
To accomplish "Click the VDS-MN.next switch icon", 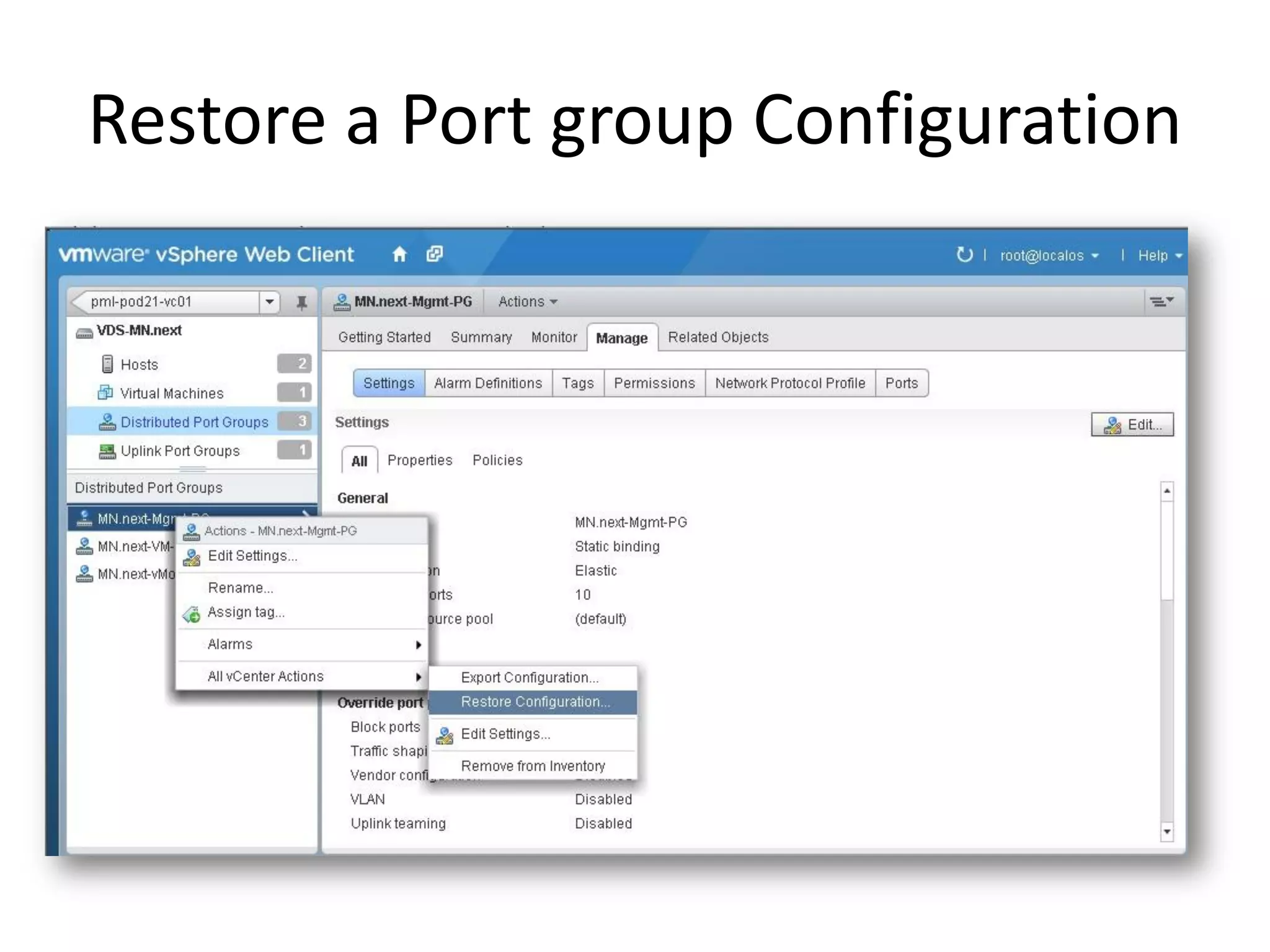I will coord(84,333).
